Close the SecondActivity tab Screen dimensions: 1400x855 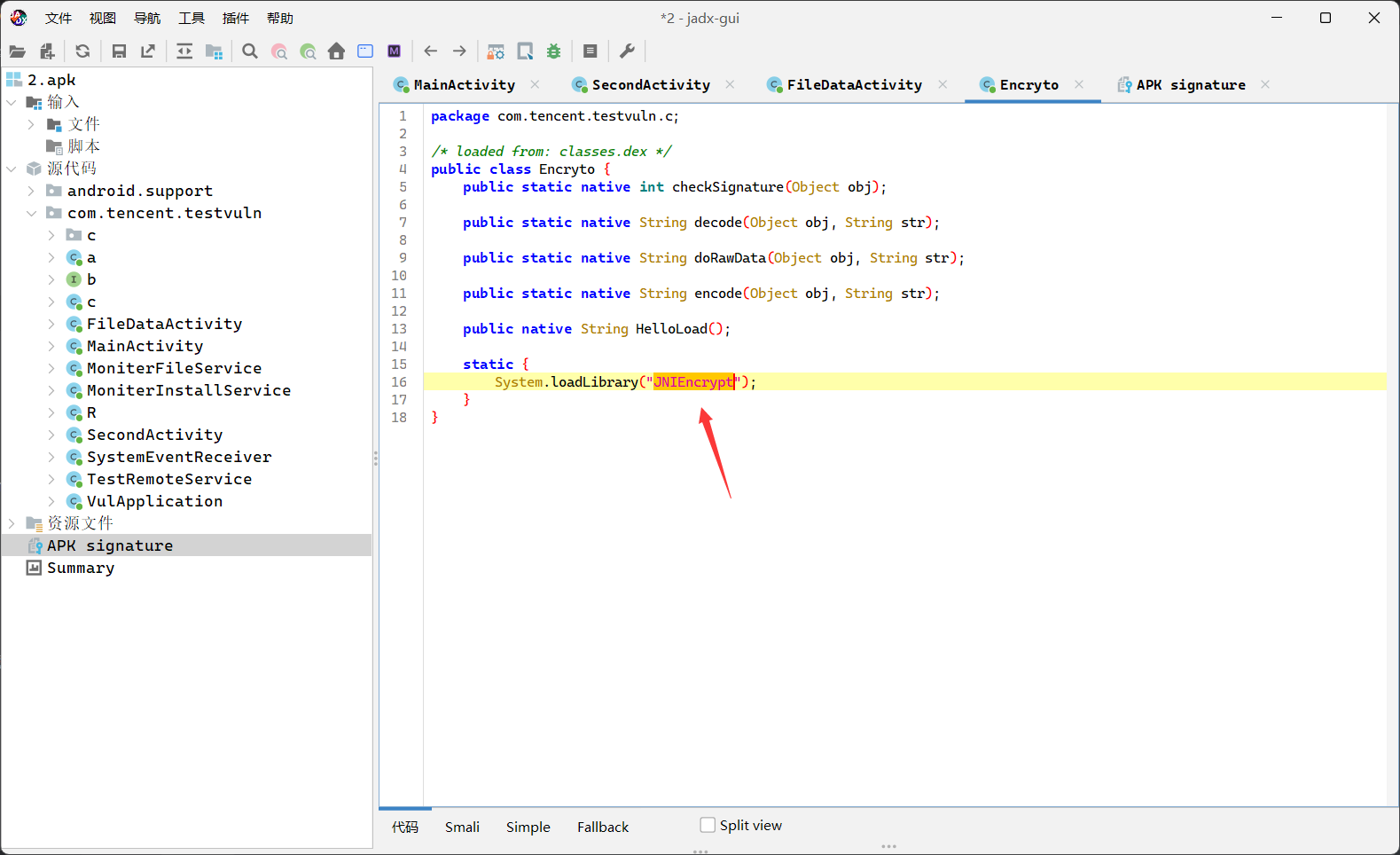coord(730,84)
